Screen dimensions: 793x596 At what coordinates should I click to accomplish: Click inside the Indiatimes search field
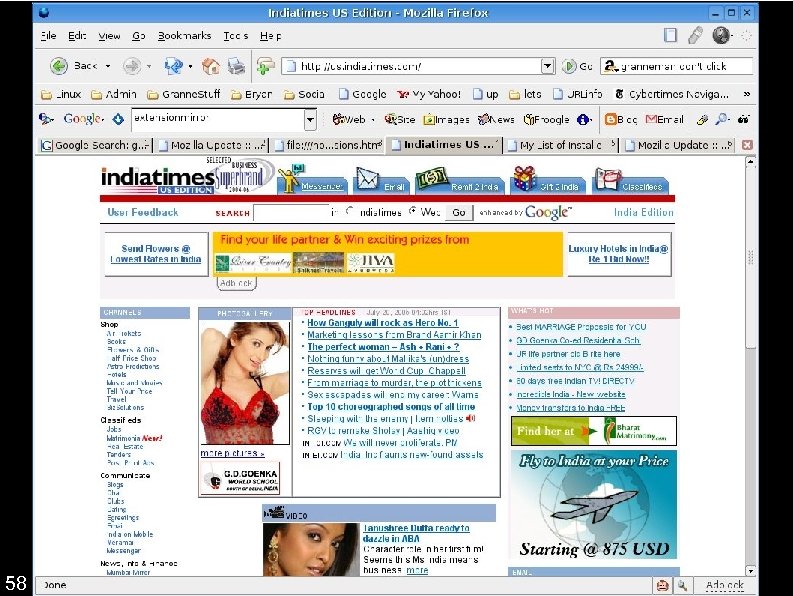pos(291,212)
